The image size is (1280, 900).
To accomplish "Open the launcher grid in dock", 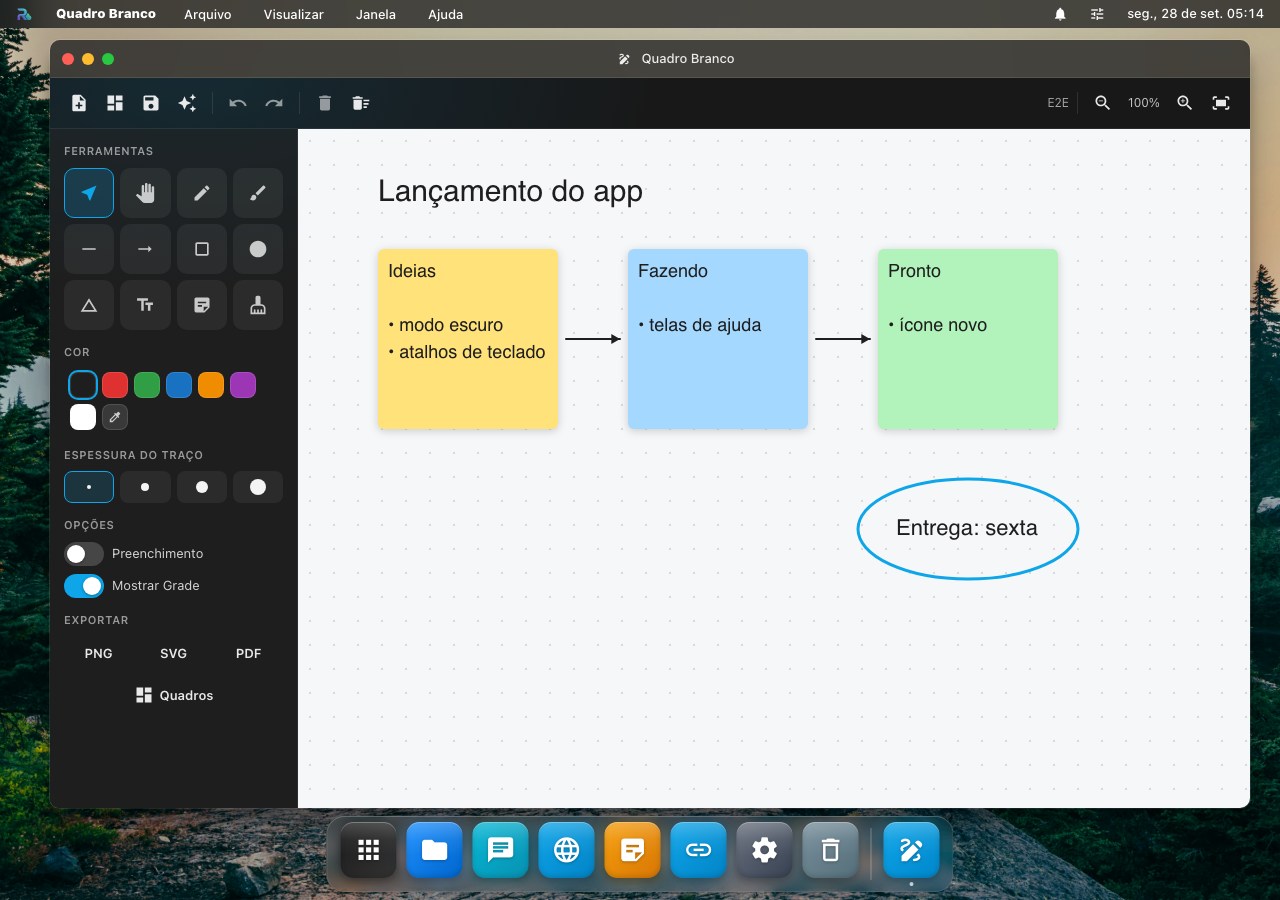I will click(x=369, y=850).
